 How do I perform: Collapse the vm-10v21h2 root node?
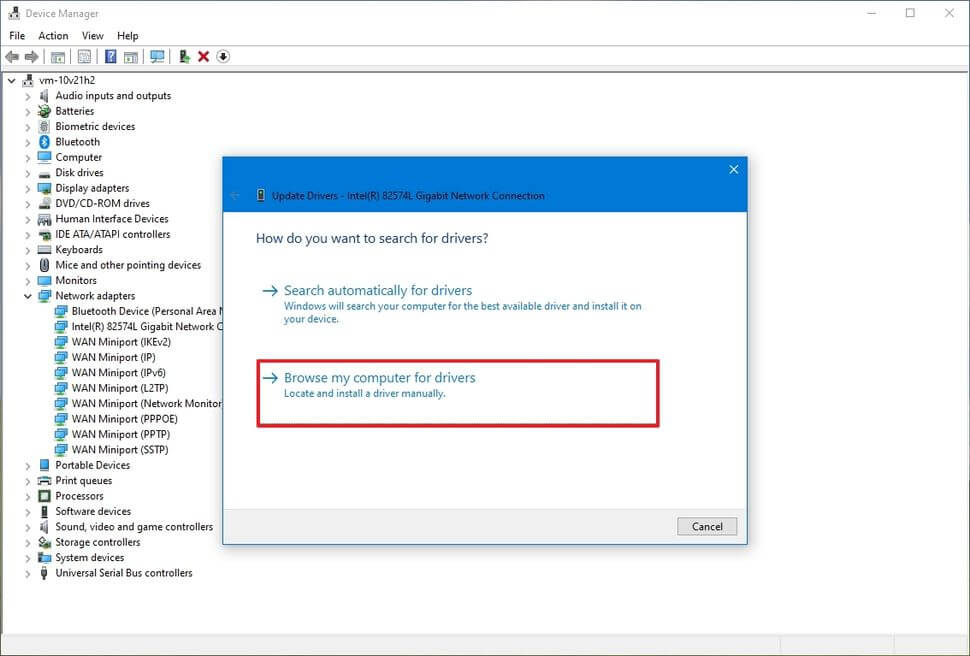(12, 80)
